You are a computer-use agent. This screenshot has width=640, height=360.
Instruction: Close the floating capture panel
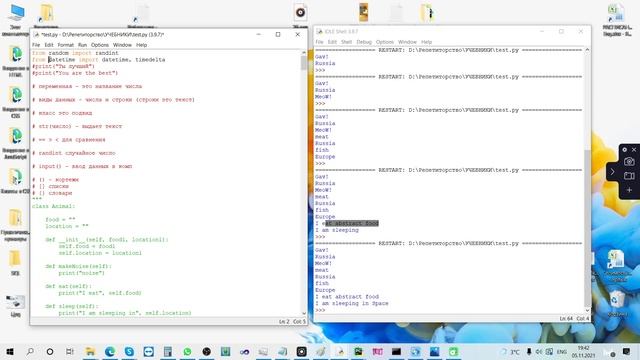point(634,150)
